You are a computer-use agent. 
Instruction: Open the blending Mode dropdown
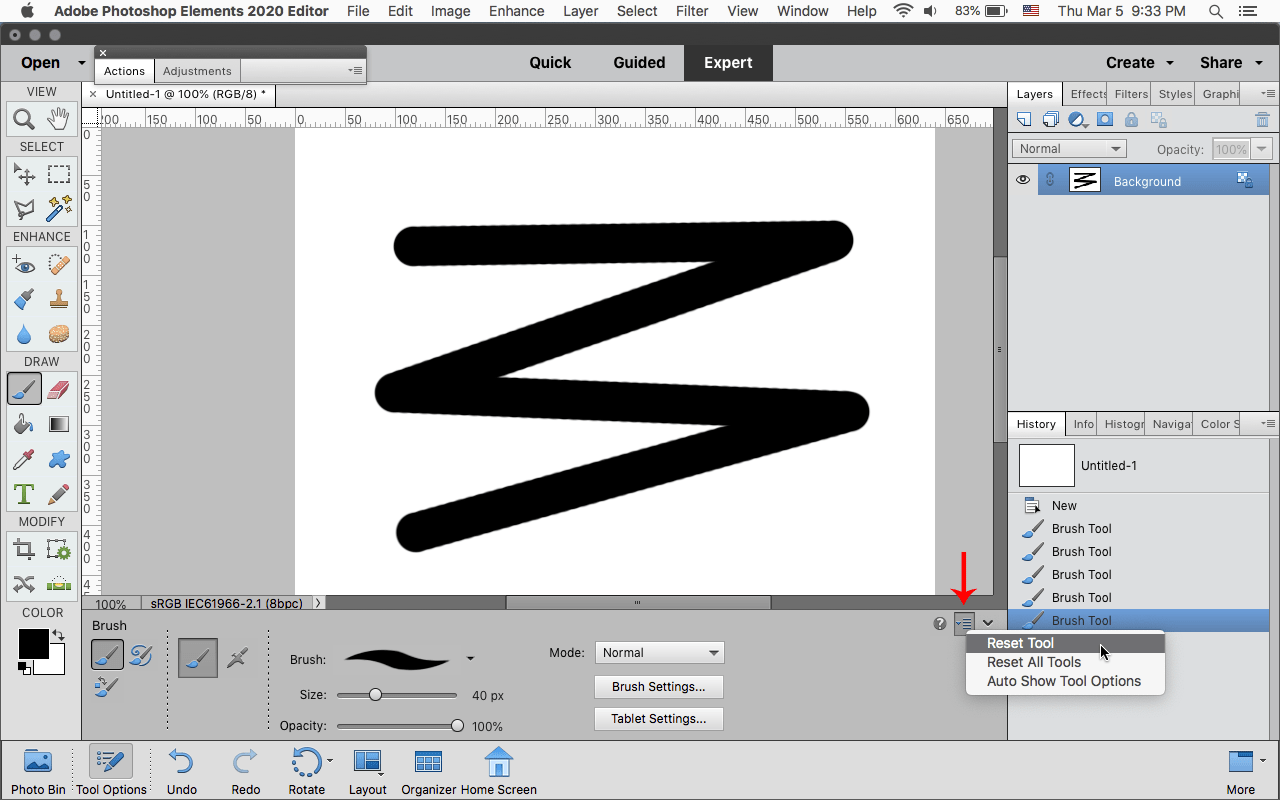pyautogui.click(x=659, y=652)
